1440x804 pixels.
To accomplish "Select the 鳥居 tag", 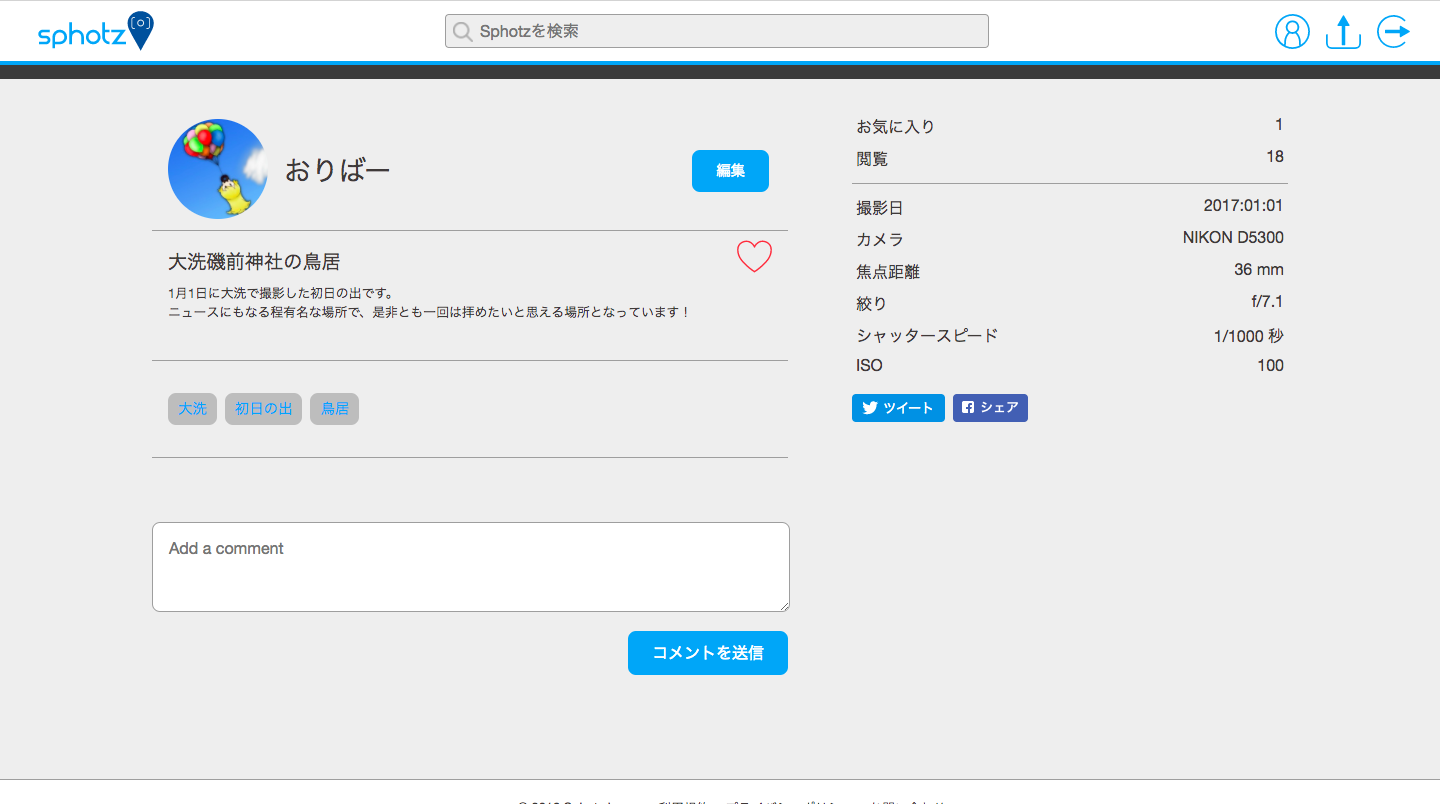I will [x=334, y=408].
